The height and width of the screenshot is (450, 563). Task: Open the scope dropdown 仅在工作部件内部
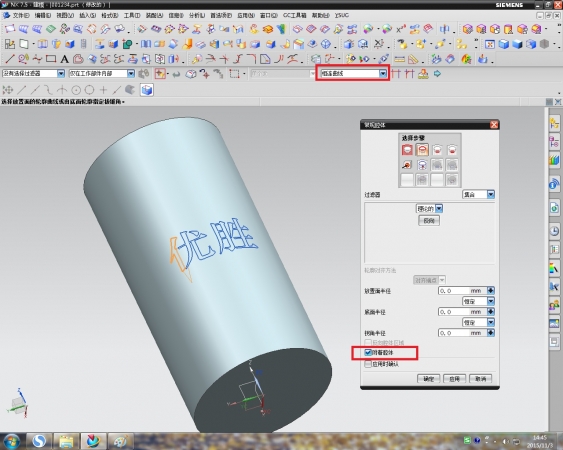point(102,74)
